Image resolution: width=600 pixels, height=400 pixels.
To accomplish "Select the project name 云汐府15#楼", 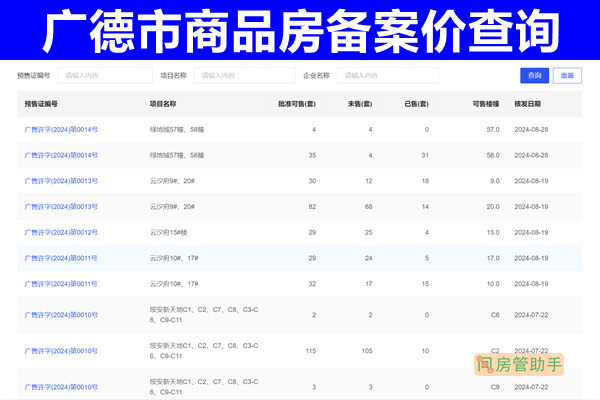I will pyautogui.click(x=168, y=232).
